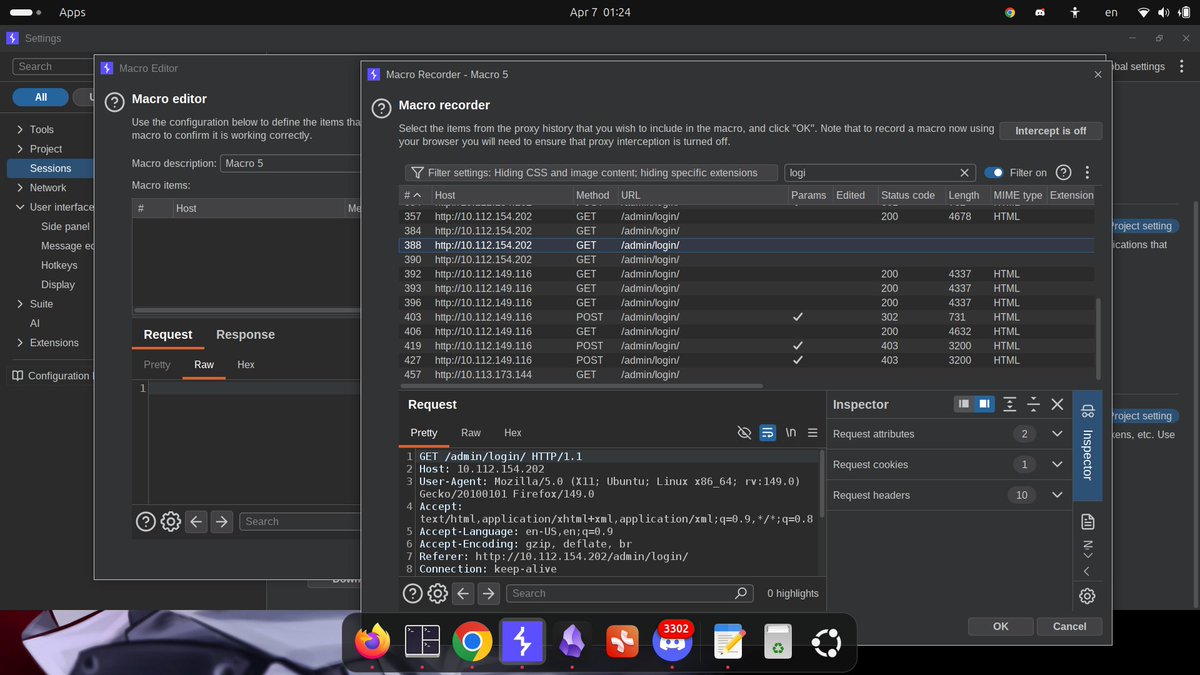This screenshot has height=675, width=1200.
Task: Close the Inspector panel with X
Action: [1057, 404]
